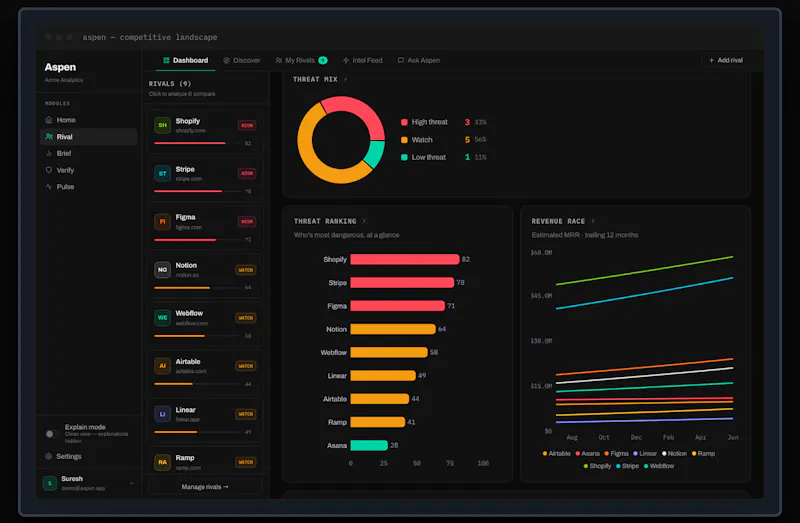800x523 pixels.
Task: Click the Home house icon
Action: (x=49, y=120)
